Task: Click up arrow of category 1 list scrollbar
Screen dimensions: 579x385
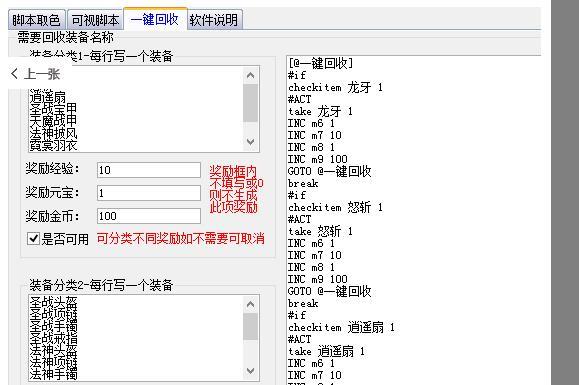Action: pos(250,75)
